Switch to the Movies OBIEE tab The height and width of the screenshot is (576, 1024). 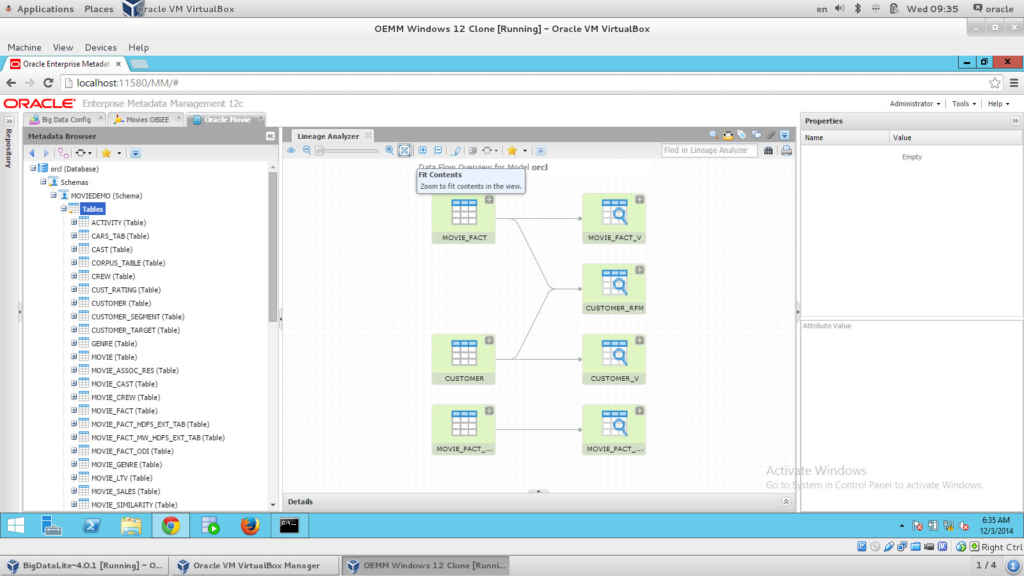147,120
